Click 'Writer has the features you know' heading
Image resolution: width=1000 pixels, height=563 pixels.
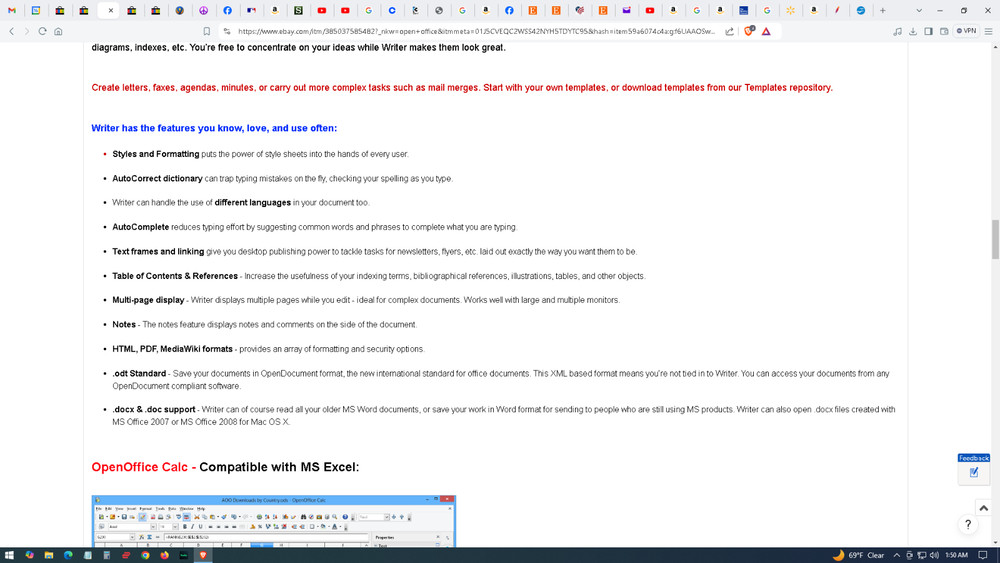coord(214,128)
